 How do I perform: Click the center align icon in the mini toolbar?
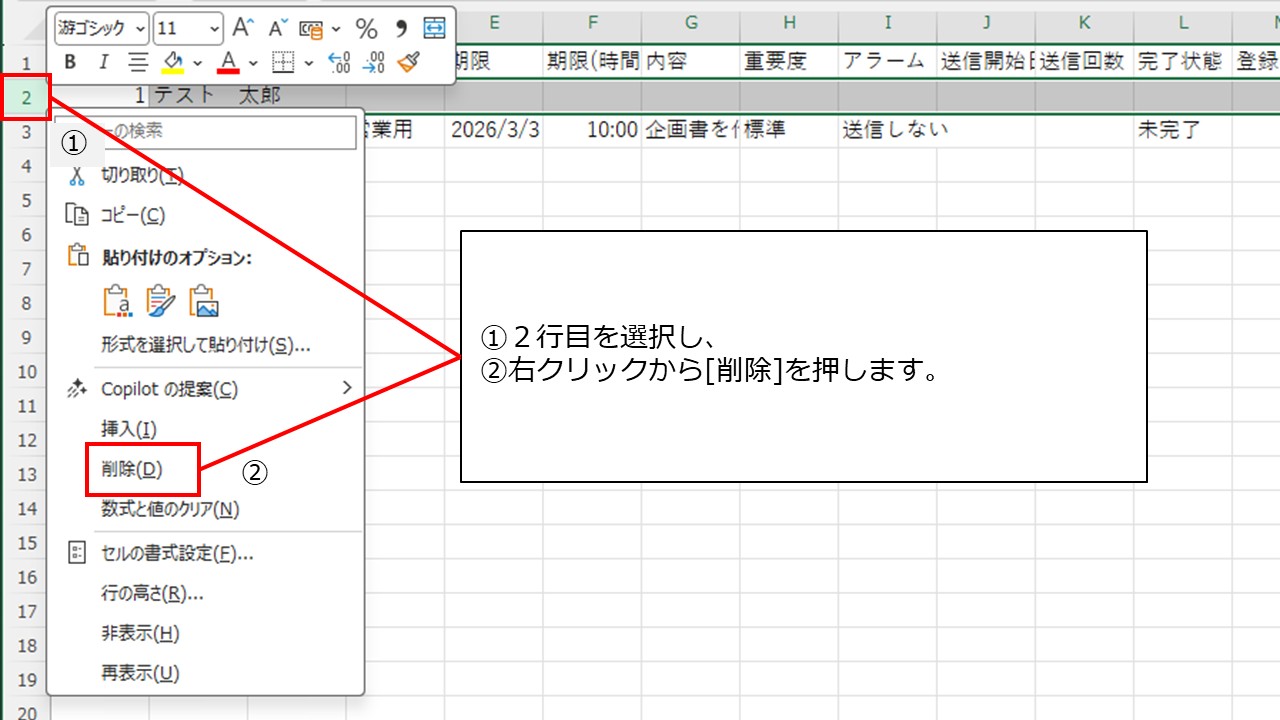click(x=138, y=63)
